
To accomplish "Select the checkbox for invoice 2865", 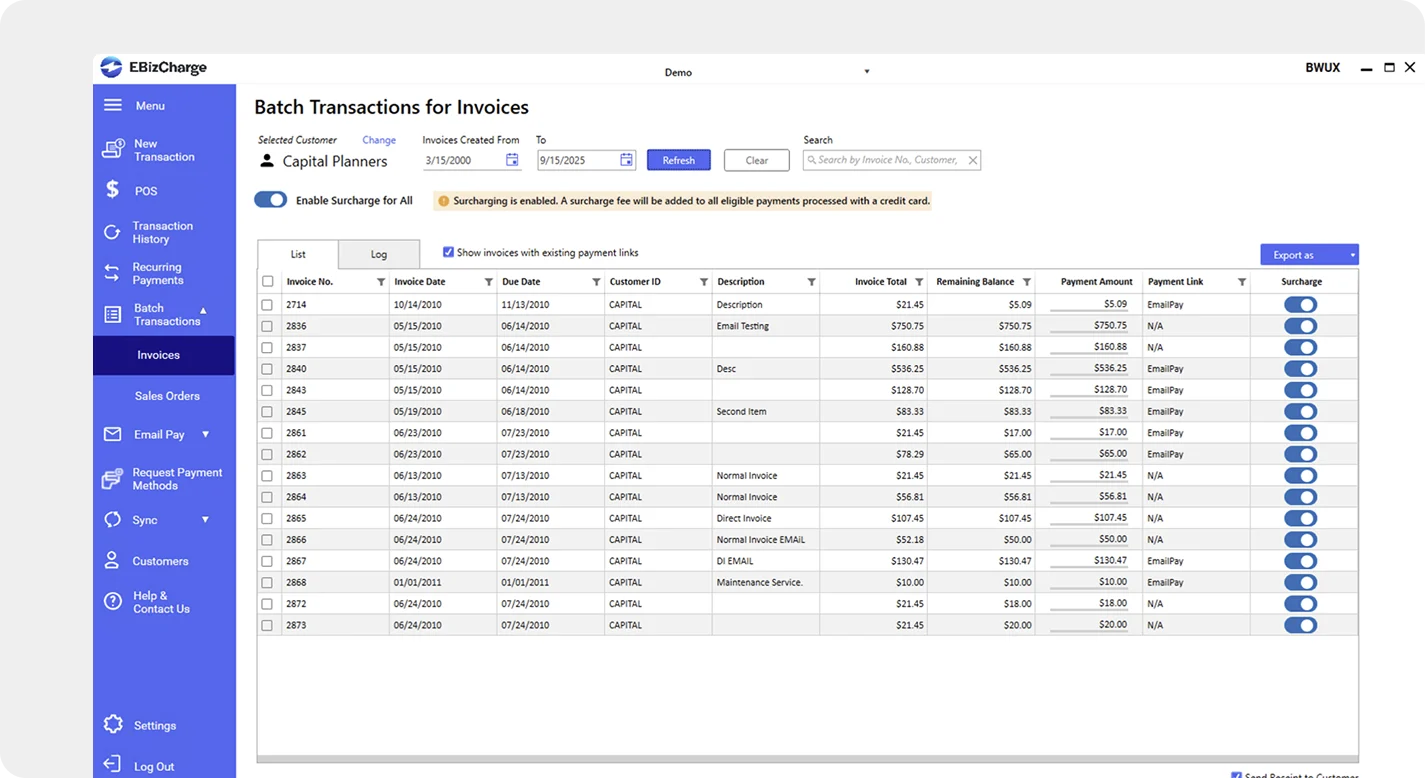I will [267, 519].
